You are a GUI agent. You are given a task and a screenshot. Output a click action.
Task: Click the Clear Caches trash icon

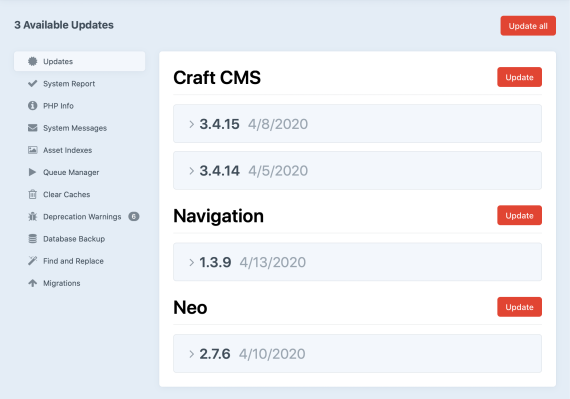pos(33,194)
